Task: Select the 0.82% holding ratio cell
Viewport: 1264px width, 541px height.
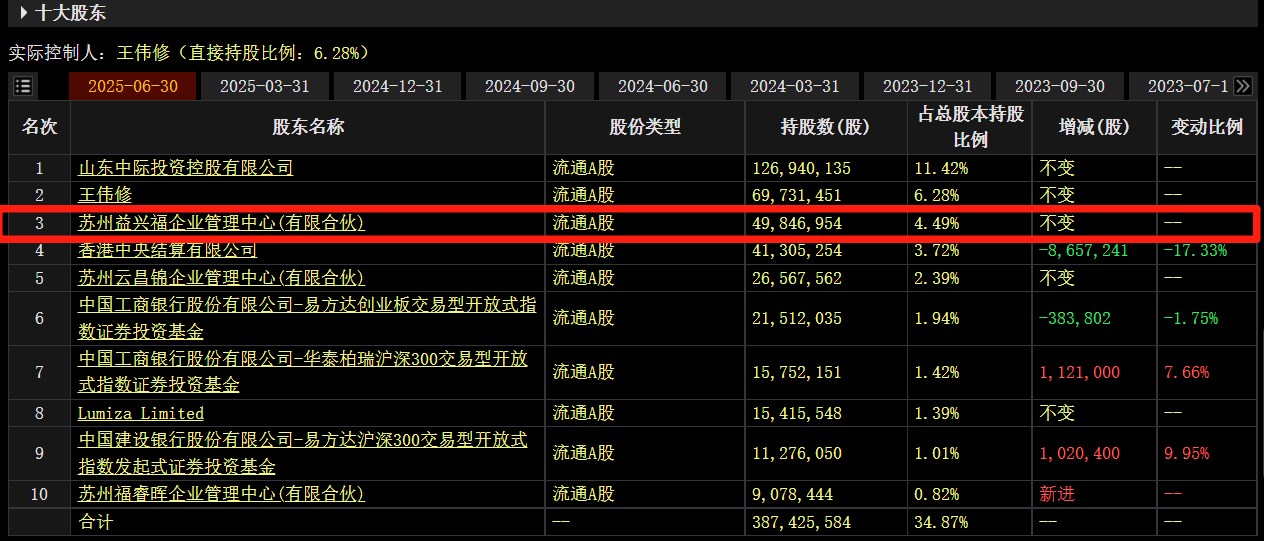Action: [x=937, y=493]
